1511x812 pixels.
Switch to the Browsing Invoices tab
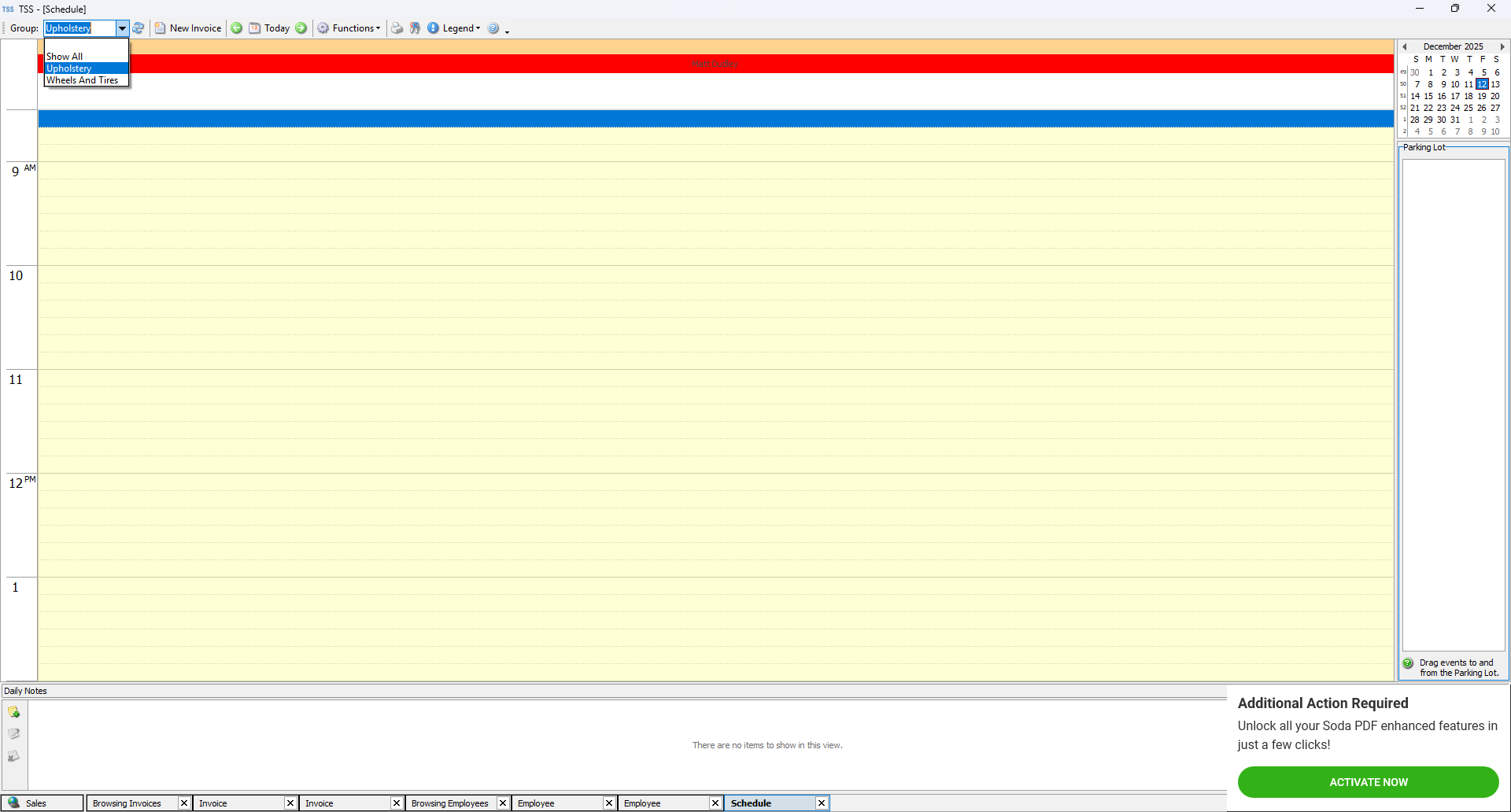(x=127, y=803)
